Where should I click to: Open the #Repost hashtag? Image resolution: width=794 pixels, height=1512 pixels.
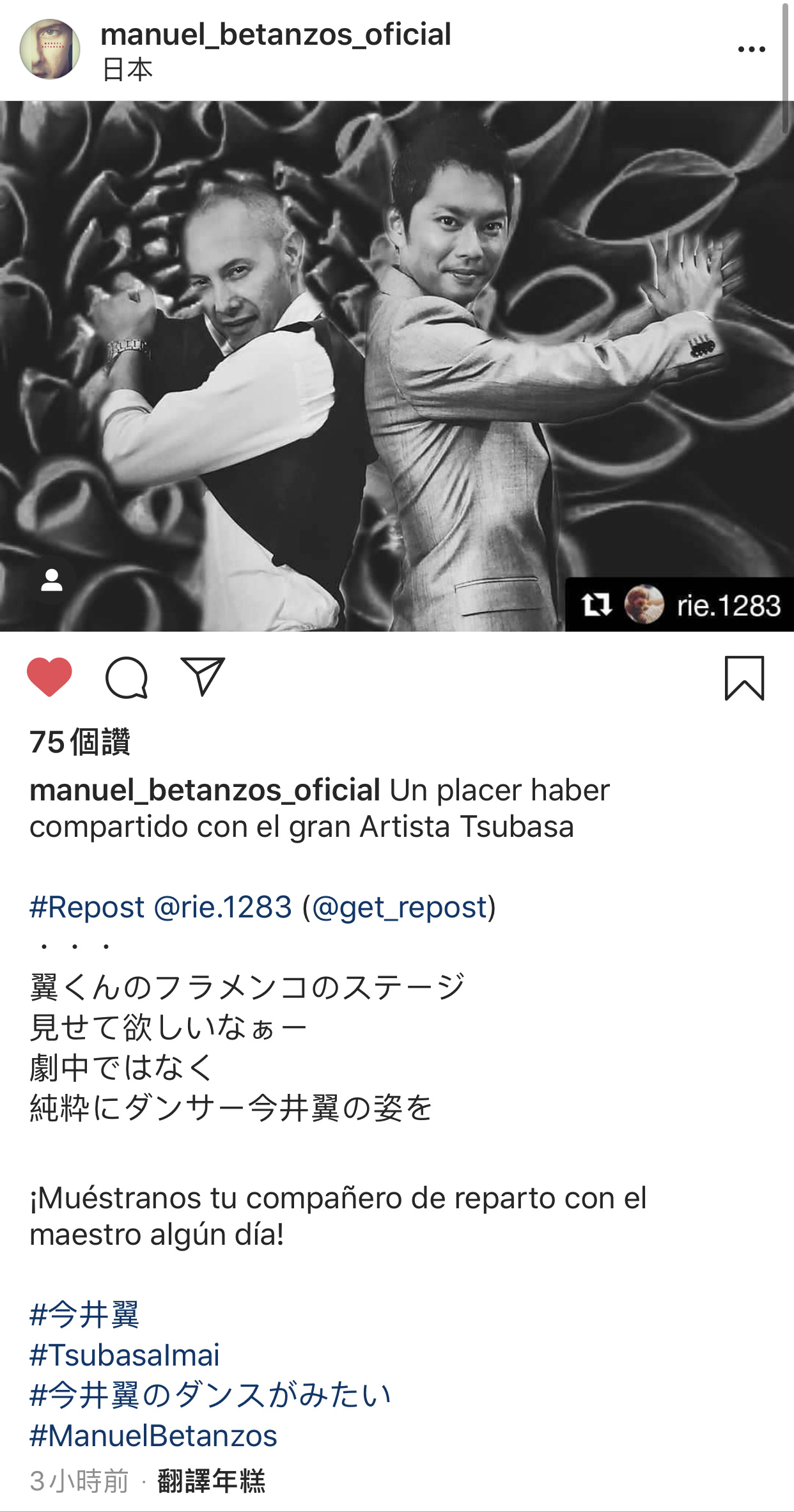(x=87, y=907)
